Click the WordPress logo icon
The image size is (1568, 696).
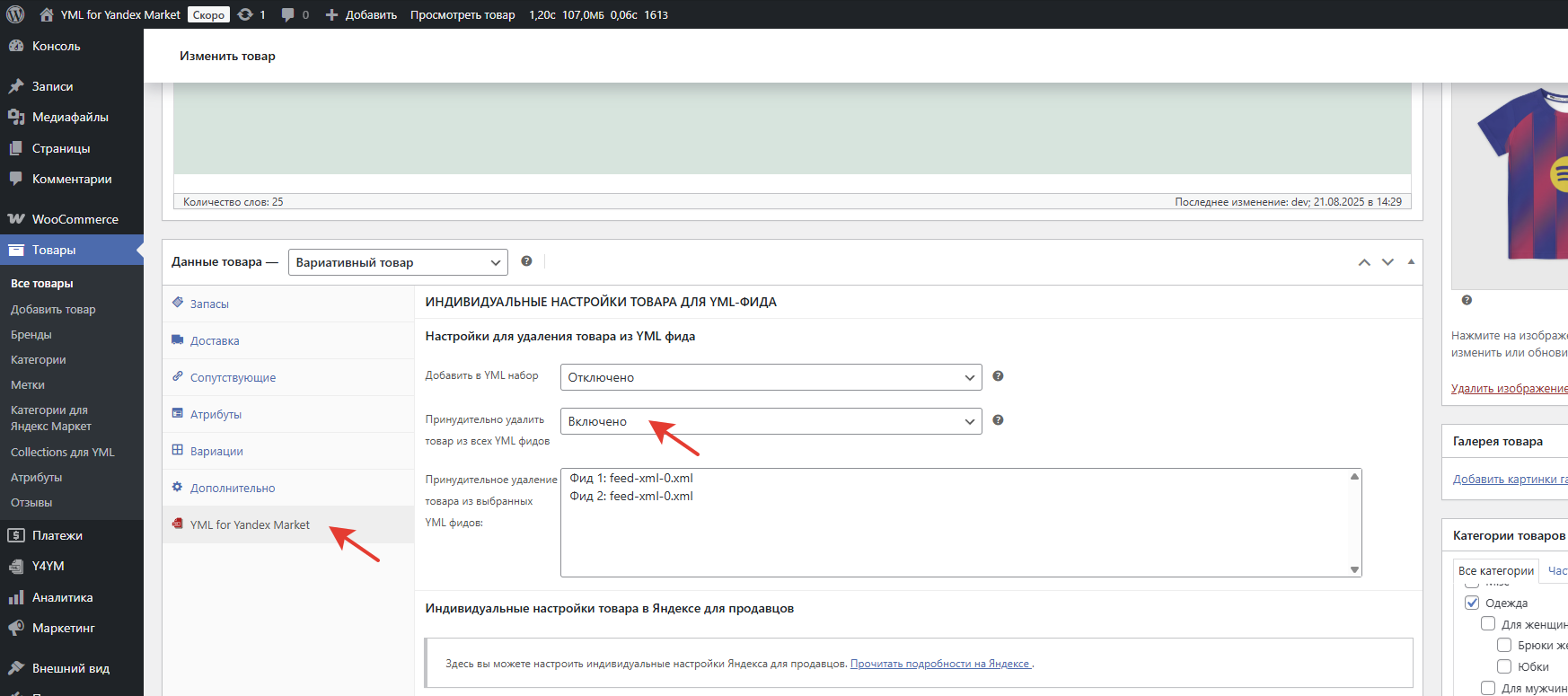[15, 14]
